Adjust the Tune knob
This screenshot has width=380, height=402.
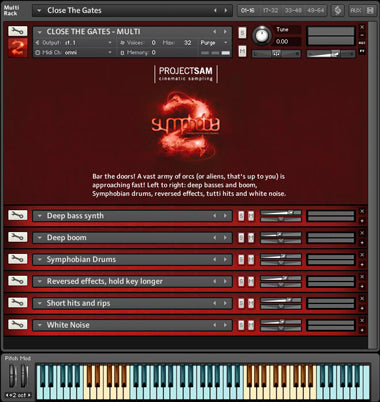[x=262, y=35]
